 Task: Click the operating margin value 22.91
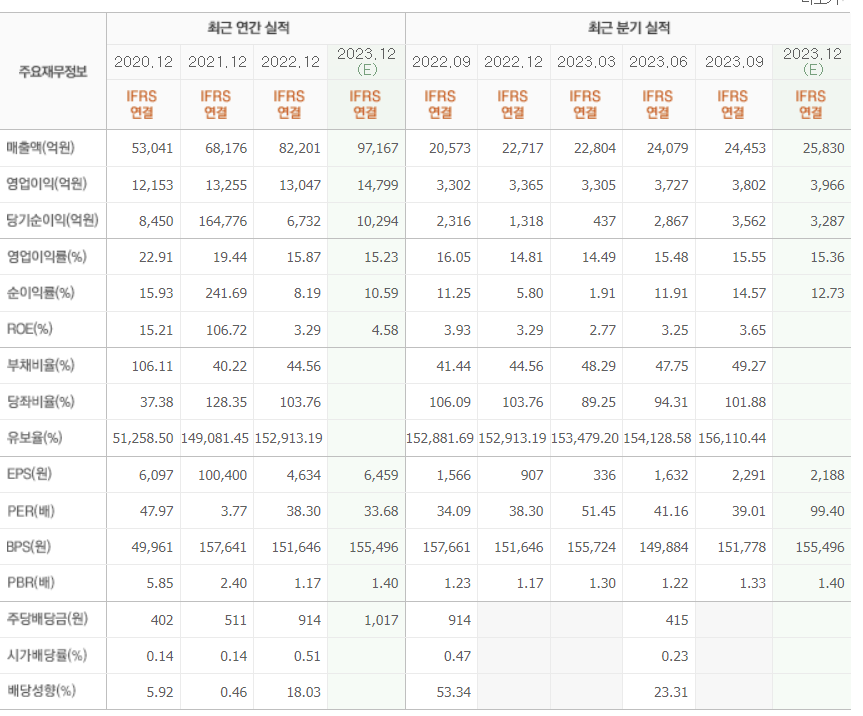pos(156,258)
